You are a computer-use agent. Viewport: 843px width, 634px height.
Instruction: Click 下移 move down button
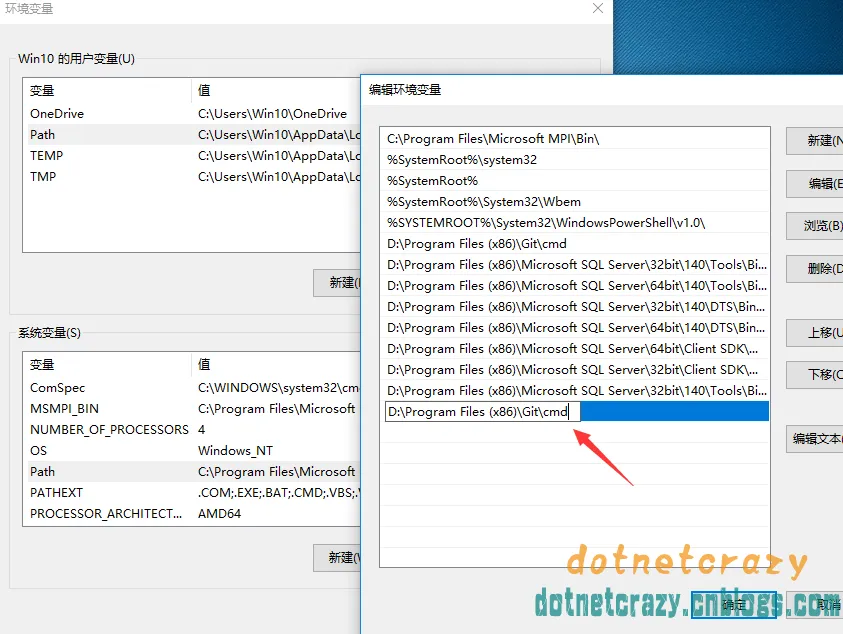(815, 375)
